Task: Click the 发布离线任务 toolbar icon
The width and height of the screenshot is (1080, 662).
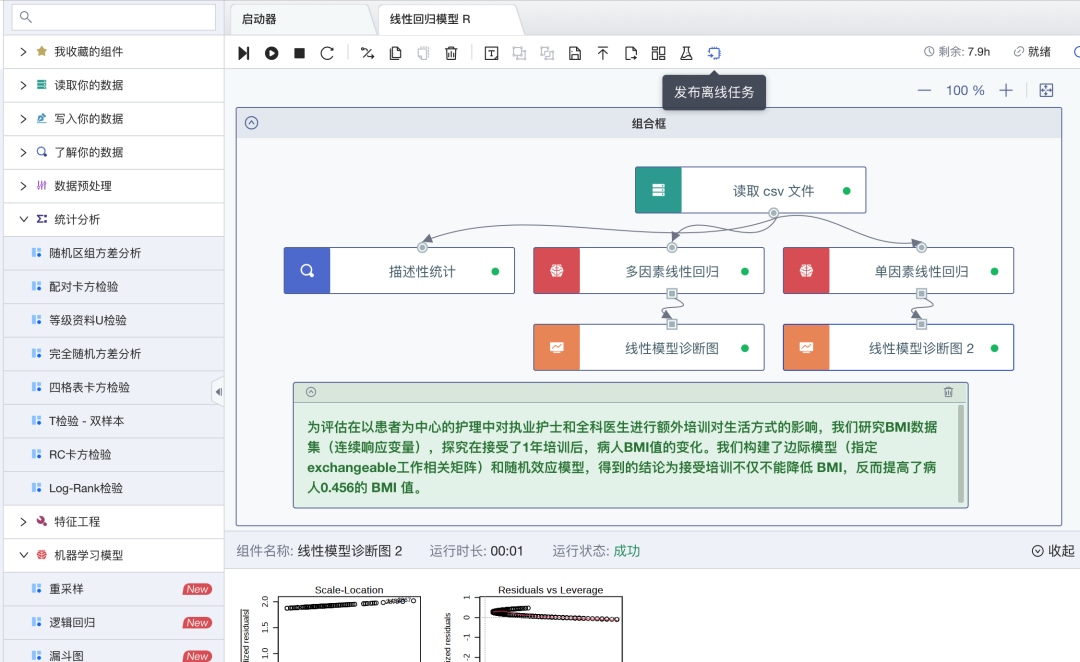Action: pos(714,52)
